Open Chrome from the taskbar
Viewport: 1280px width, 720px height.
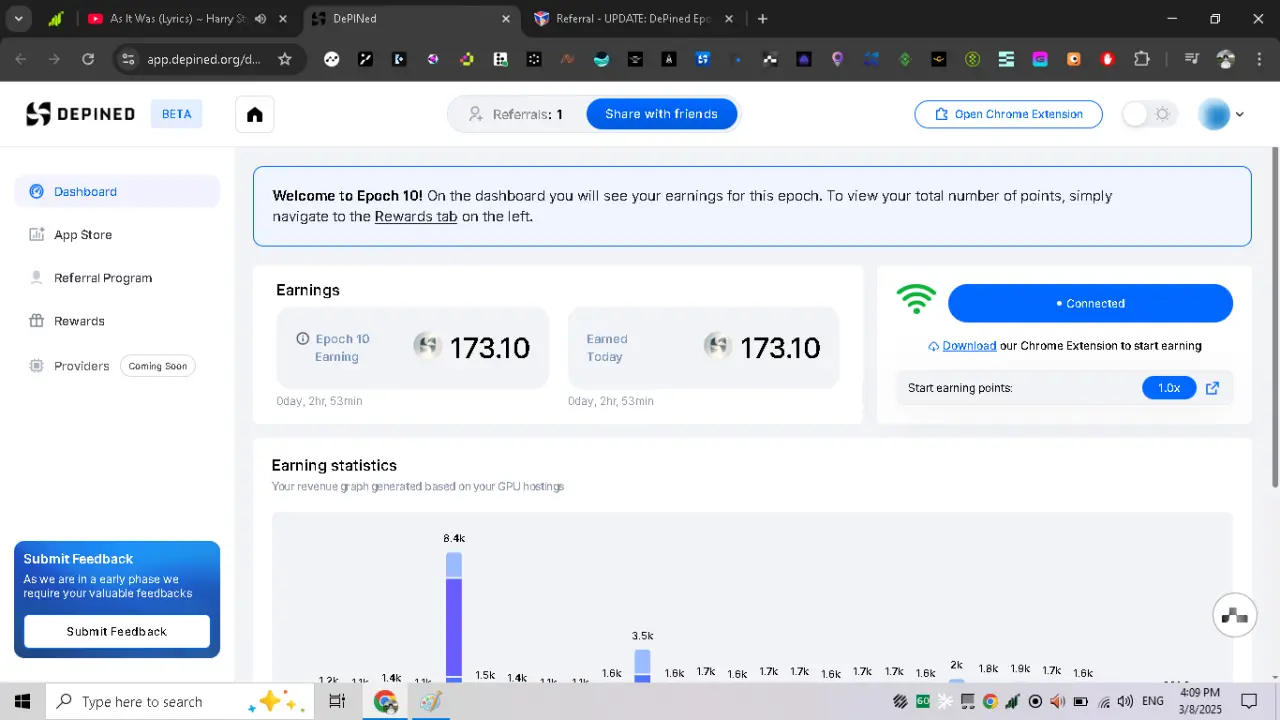coord(386,702)
